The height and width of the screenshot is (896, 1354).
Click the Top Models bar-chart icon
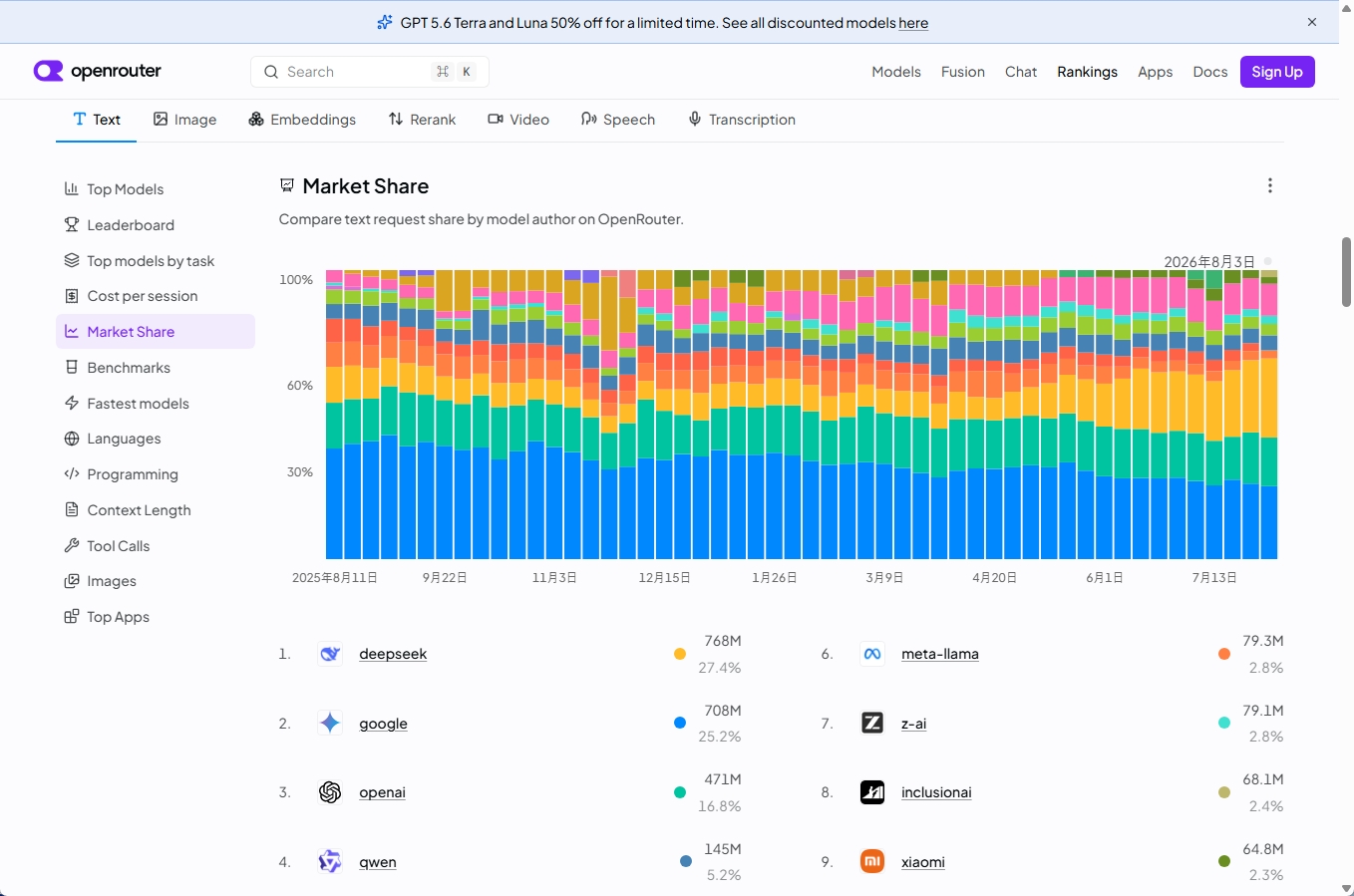tap(72, 188)
